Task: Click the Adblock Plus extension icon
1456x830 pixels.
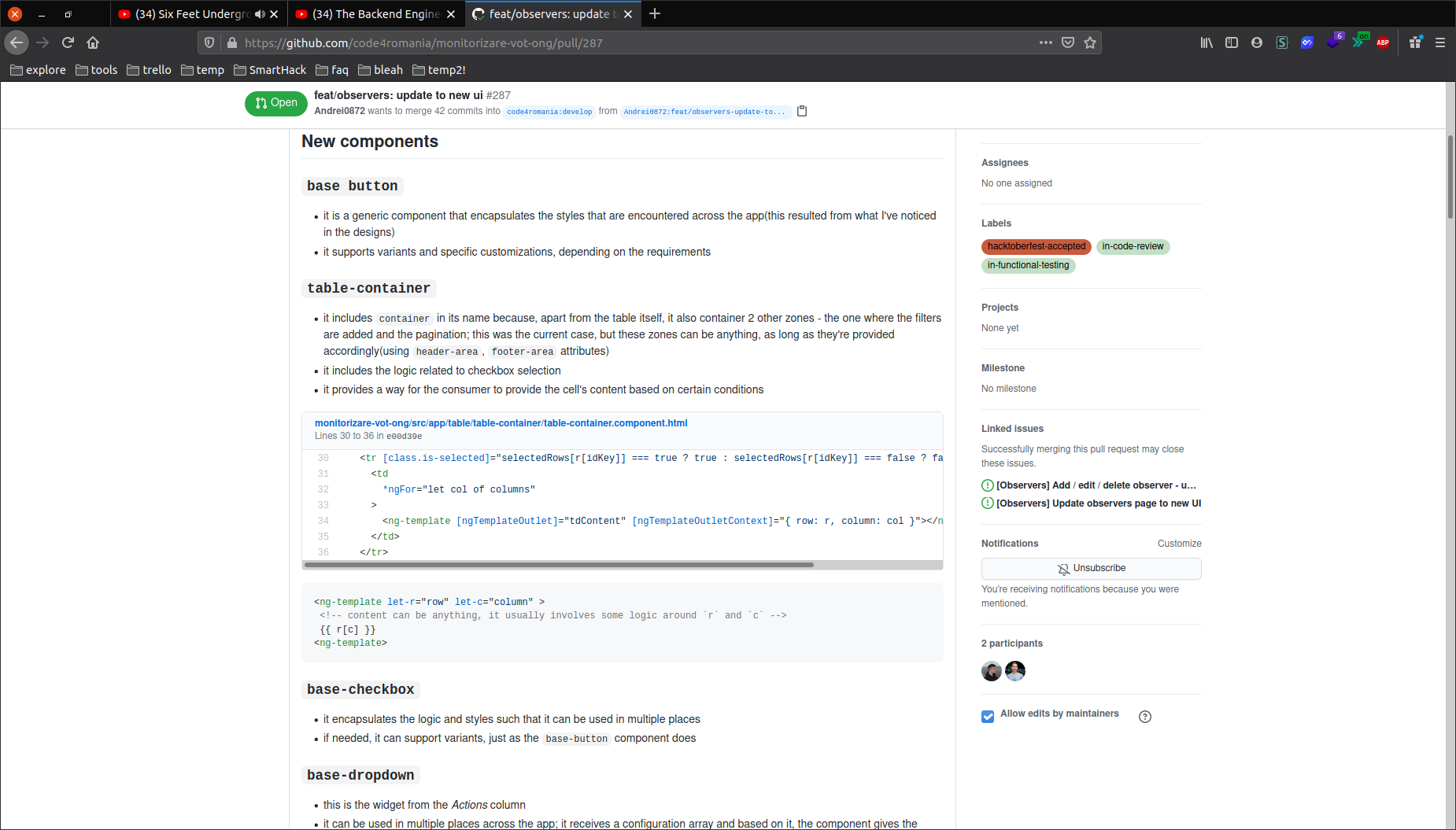Action: (1383, 42)
